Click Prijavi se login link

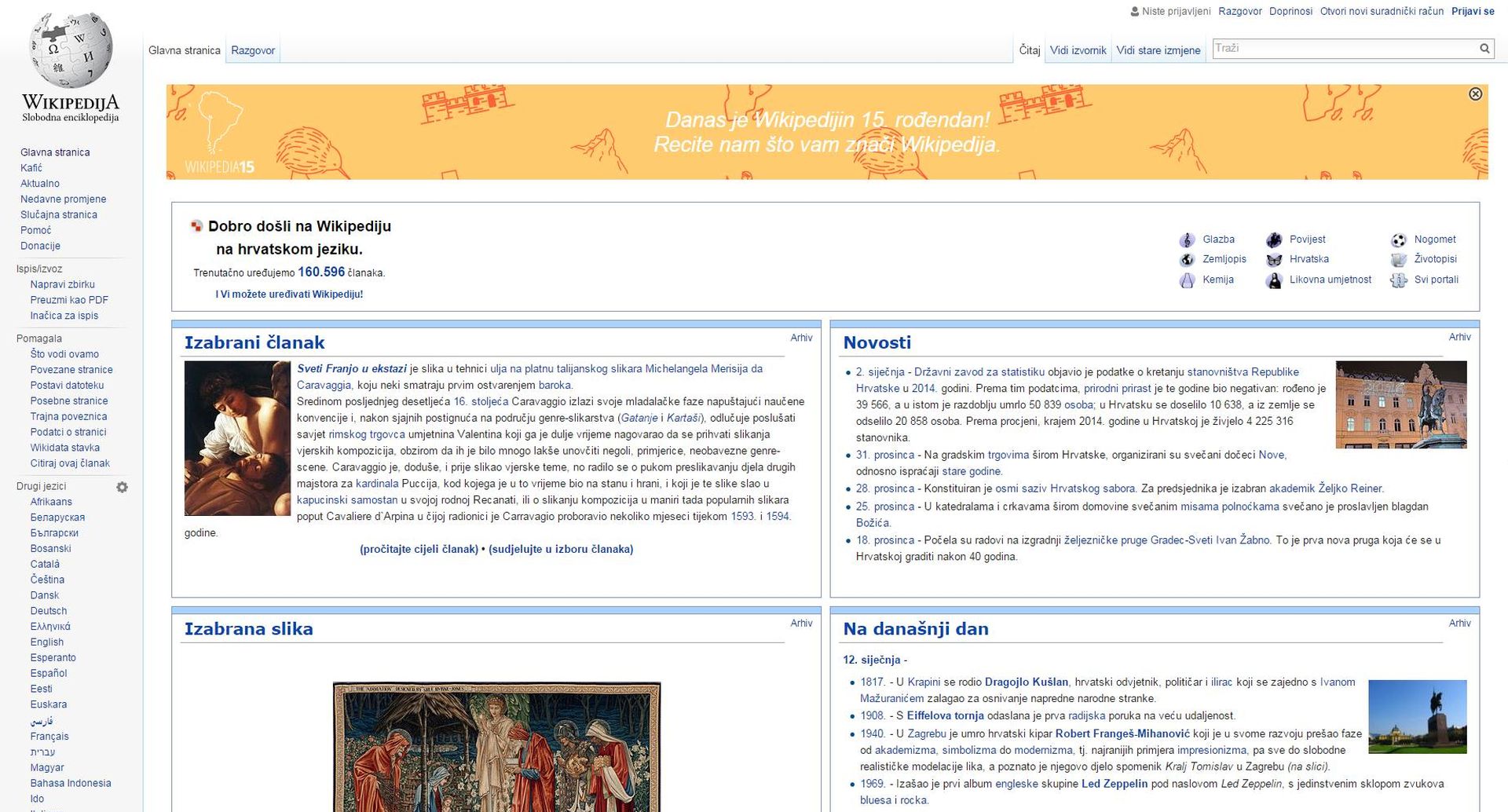pyautogui.click(x=1473, y=11)
